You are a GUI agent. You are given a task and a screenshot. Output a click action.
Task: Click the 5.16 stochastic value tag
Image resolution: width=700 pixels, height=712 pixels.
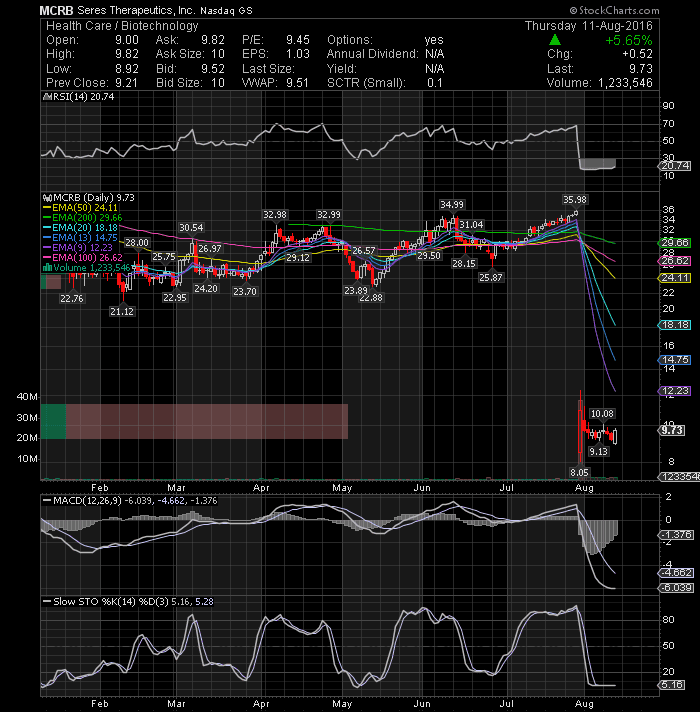point(672,685)
